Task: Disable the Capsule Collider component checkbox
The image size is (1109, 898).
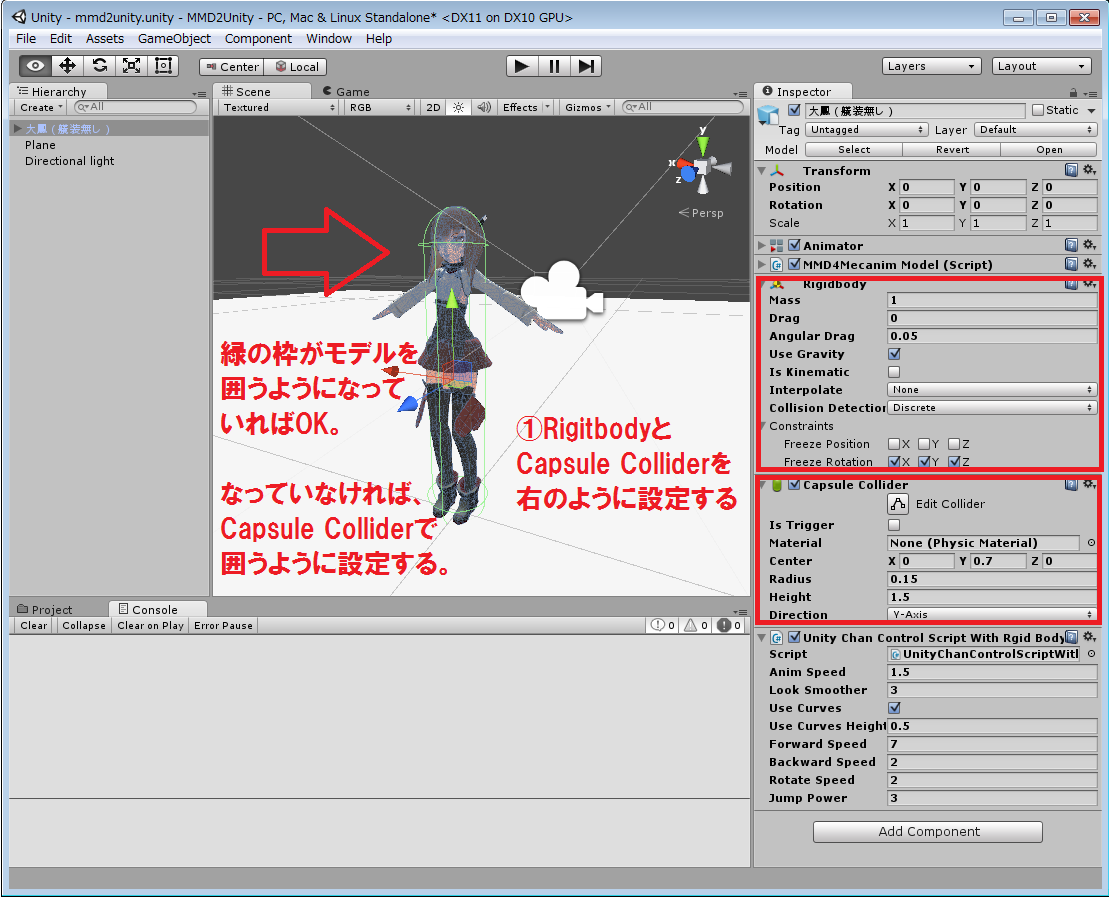Action: [x=794, y=485]
